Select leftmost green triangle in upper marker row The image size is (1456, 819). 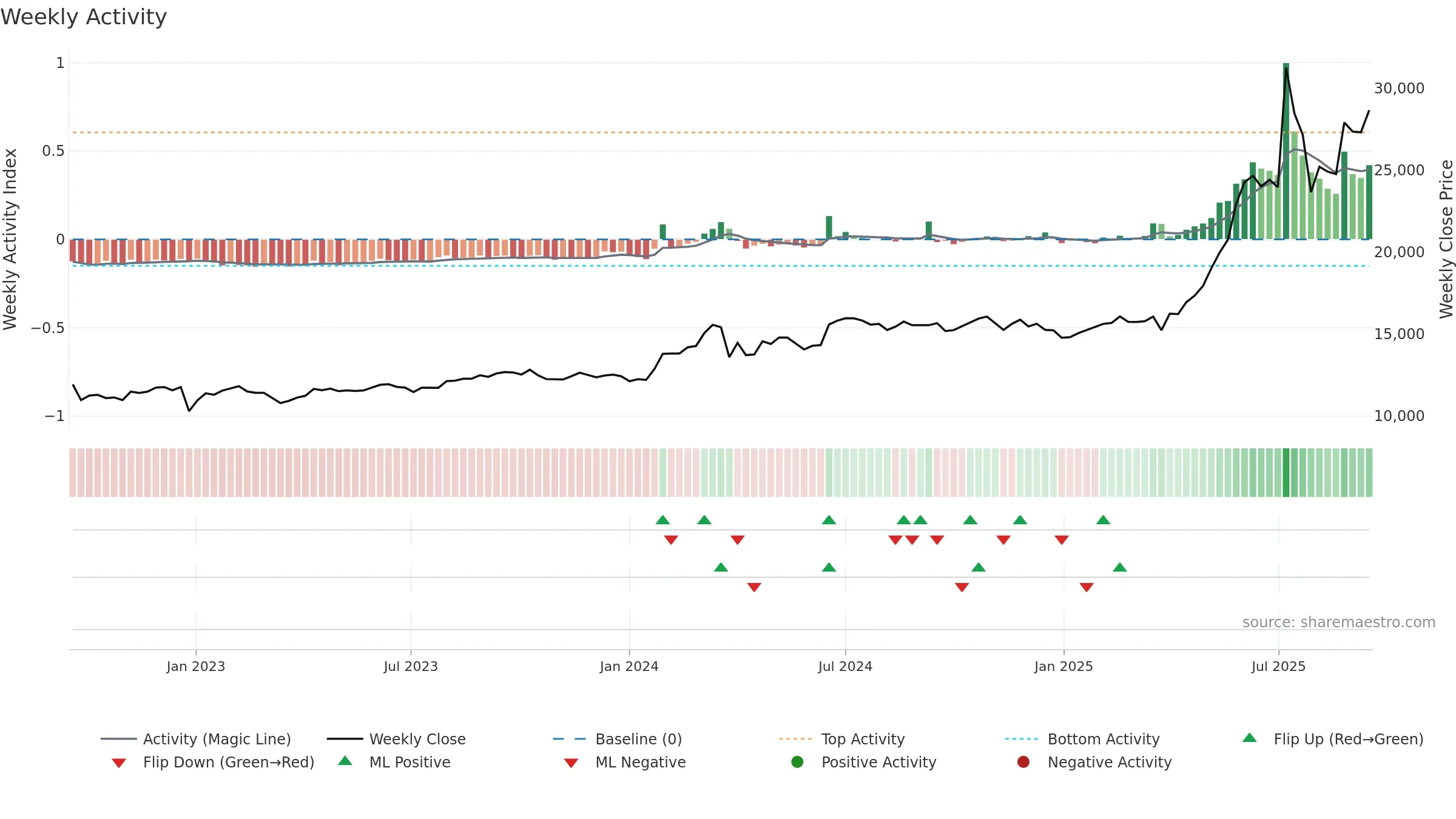pyautogui.click(x=662, y=520)
